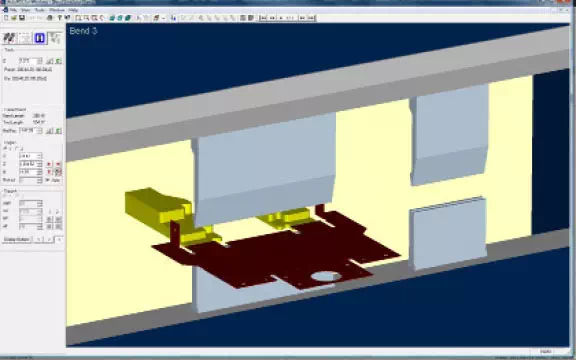Click the spinner arrows on the RefPos field
This screenshot has height=360, width=576.
[x=40, y=130]
